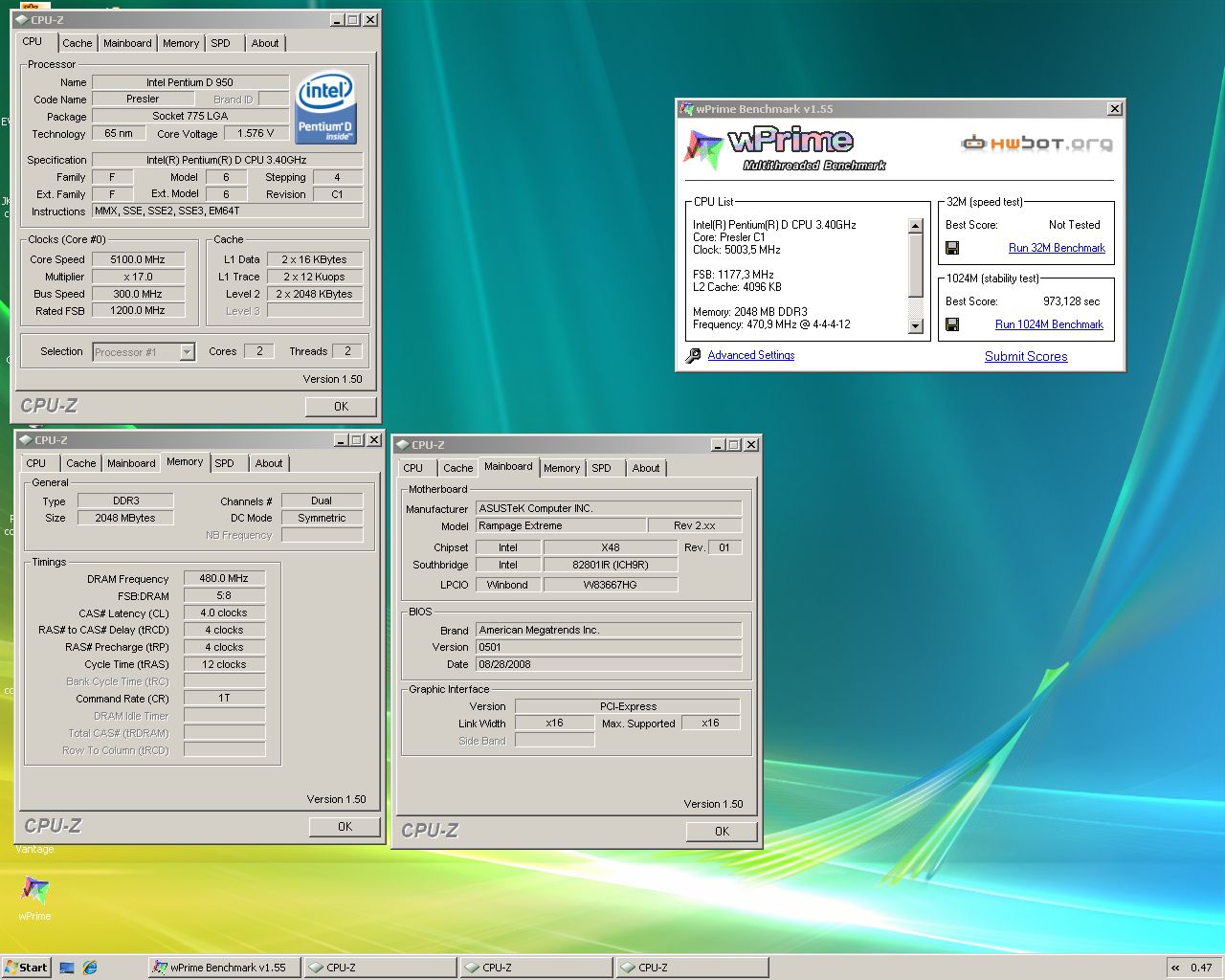The width and height of the screenshot is (1225, 980).
Task: Click the wrench icon beside Advanced Settings
Action: click(x=693, y=355)
